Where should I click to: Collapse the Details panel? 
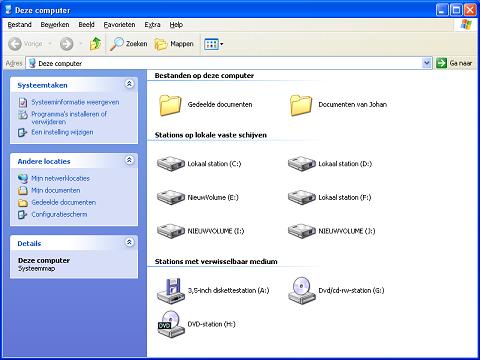pos(129,242)
